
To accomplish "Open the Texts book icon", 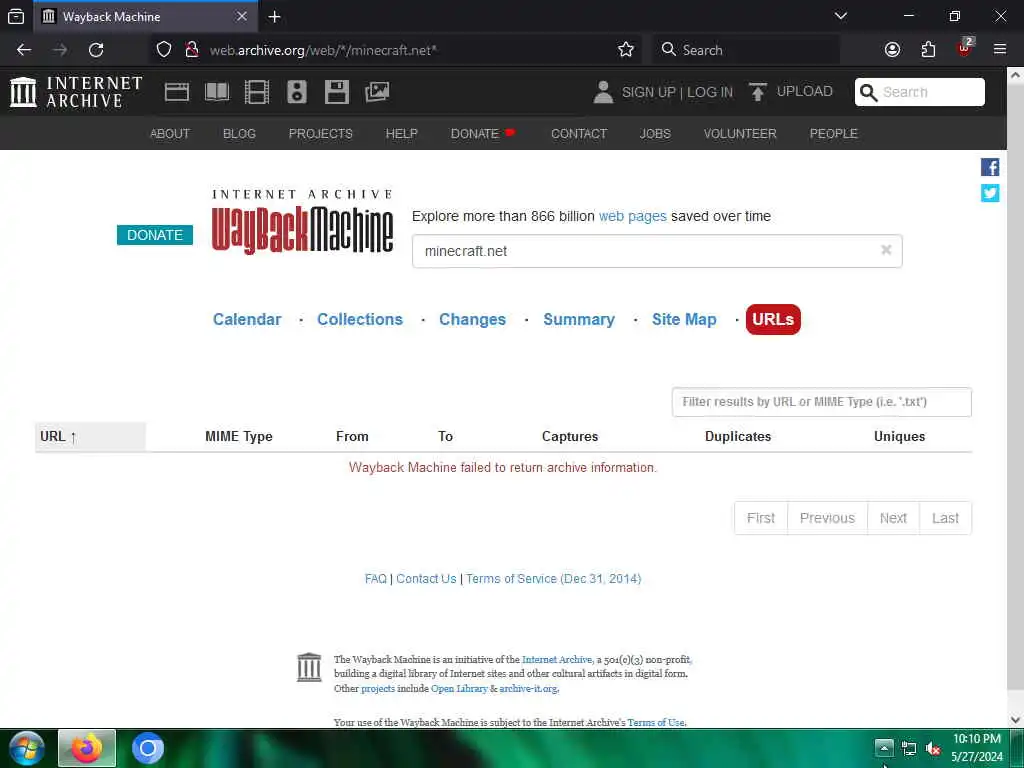I will point(217,92).
